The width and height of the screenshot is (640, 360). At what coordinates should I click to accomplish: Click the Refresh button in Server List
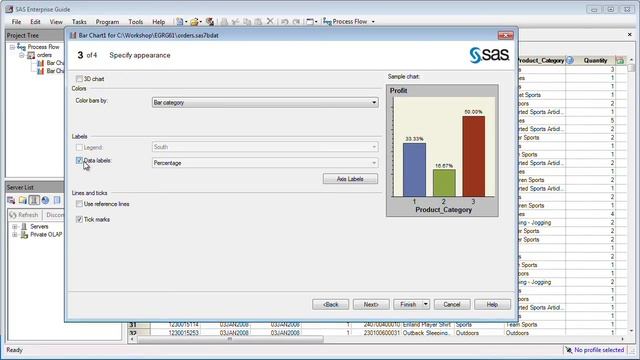point(24,215)
